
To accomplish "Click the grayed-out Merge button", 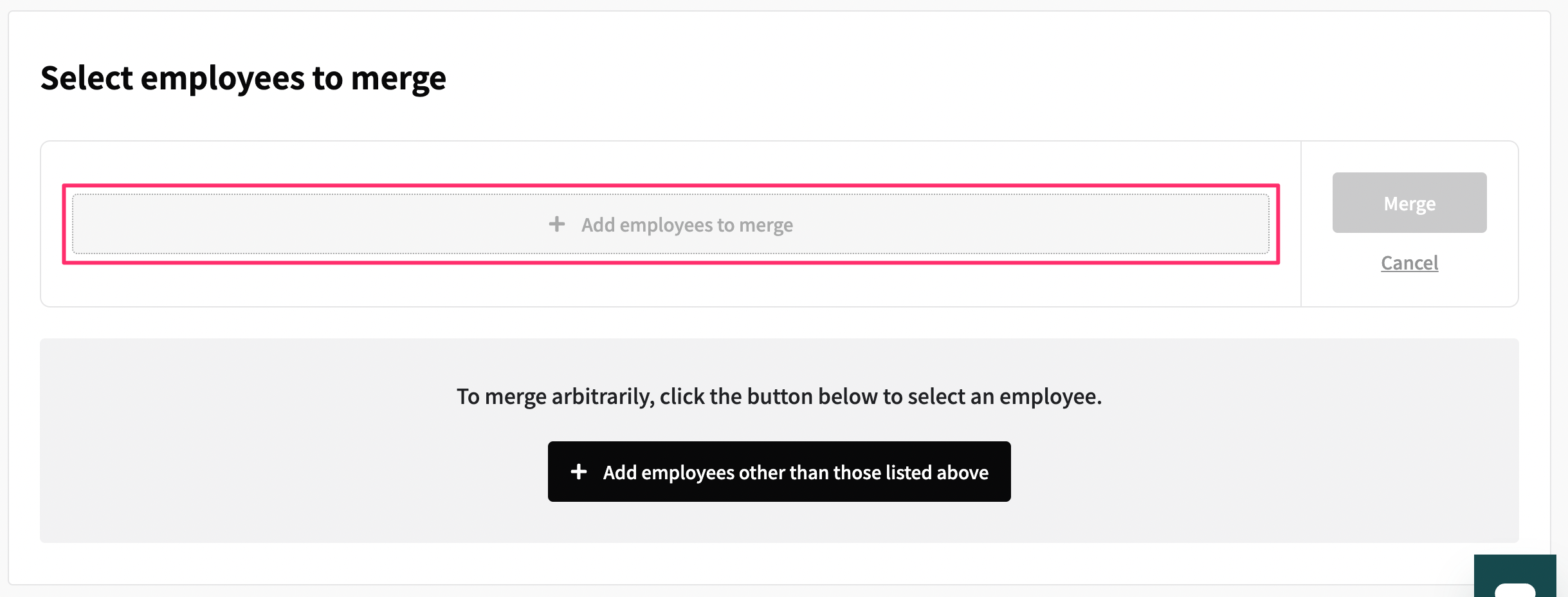I will pos(1409,203).
